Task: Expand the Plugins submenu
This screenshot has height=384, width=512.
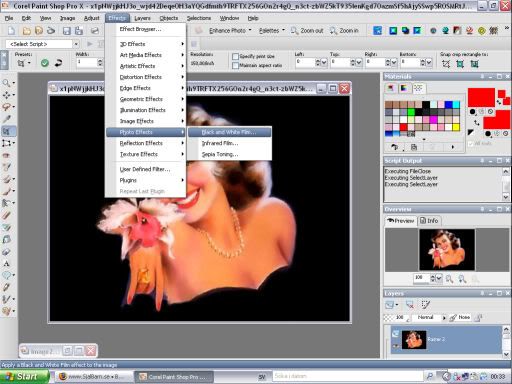Action: pyautogui.click(x=145, y=180)
